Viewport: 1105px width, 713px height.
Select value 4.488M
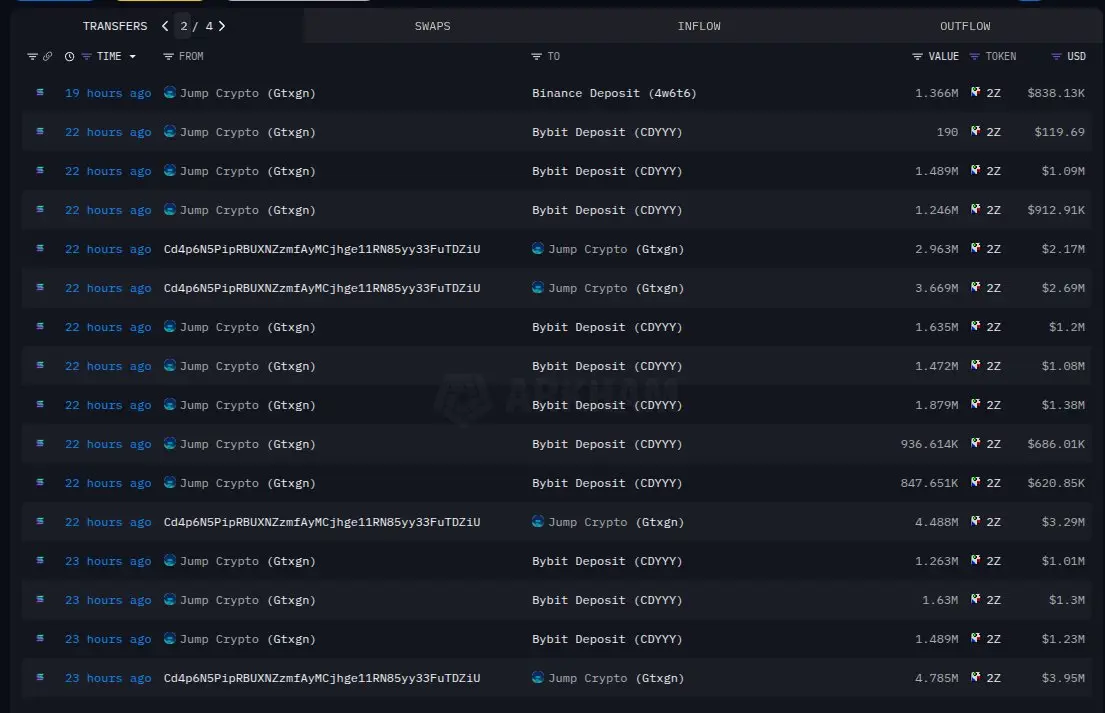[x=937, y=522]
